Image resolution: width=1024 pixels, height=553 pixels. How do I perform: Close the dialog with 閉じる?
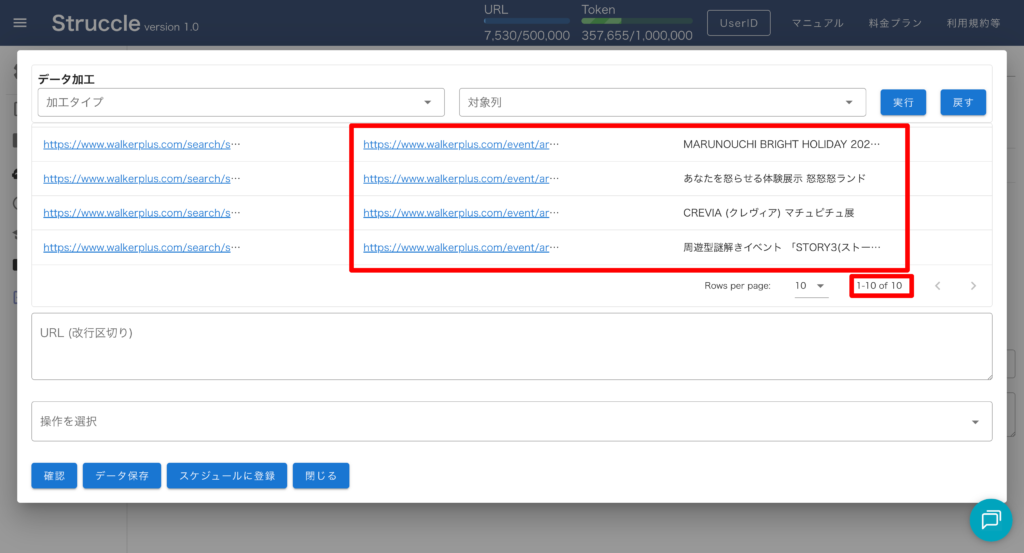click(x=321, y=476)
